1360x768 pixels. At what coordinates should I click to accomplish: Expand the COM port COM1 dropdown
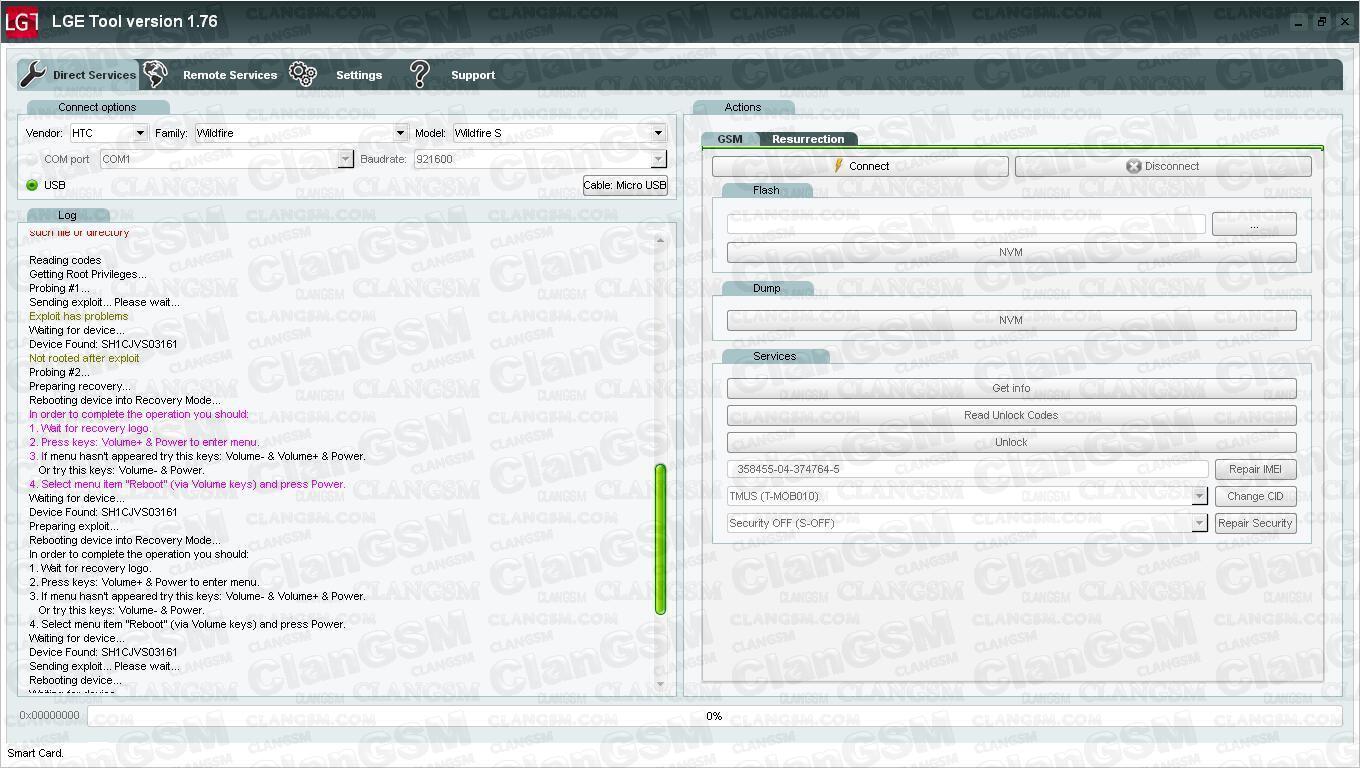pos(227,159)
